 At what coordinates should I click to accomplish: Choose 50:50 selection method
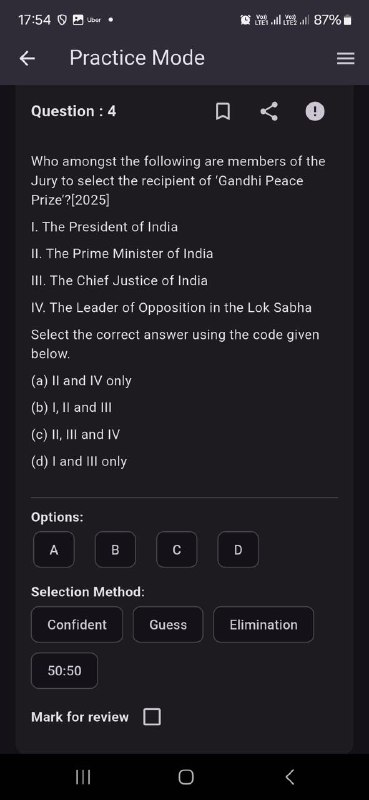pos(64,670)
